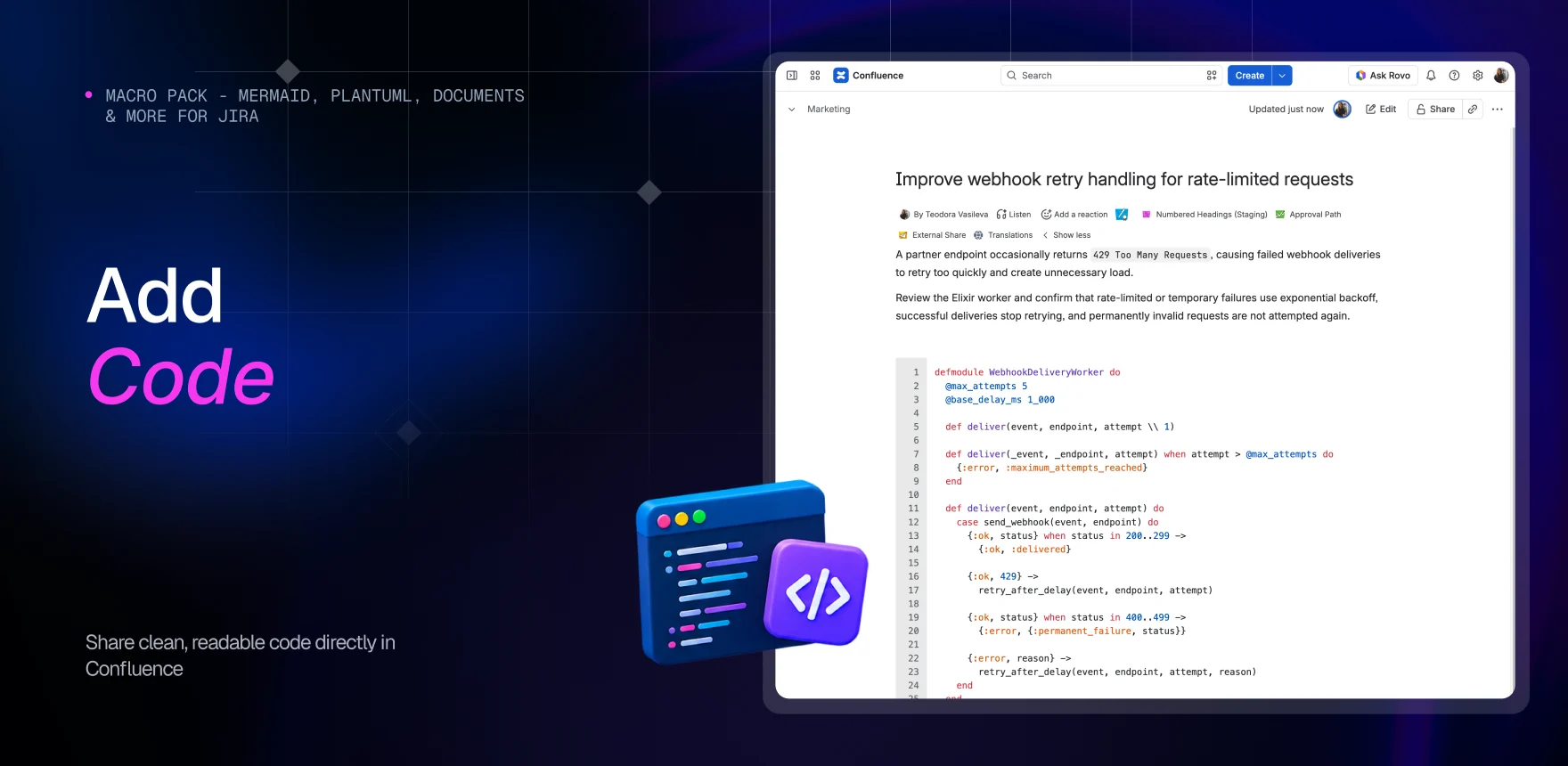
Task: Collapse byline with Show less
Action: pyautogui.click(x=1066, y=235)
